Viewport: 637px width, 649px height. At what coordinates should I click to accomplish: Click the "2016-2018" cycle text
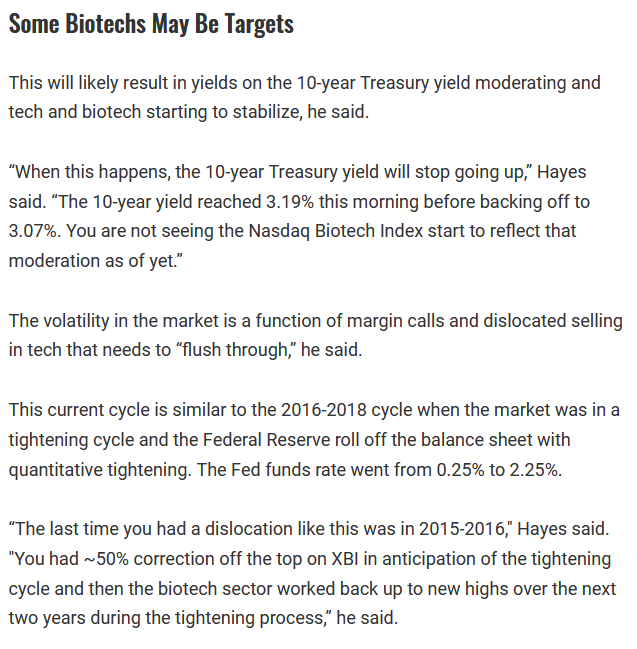(x=324, y=410)
